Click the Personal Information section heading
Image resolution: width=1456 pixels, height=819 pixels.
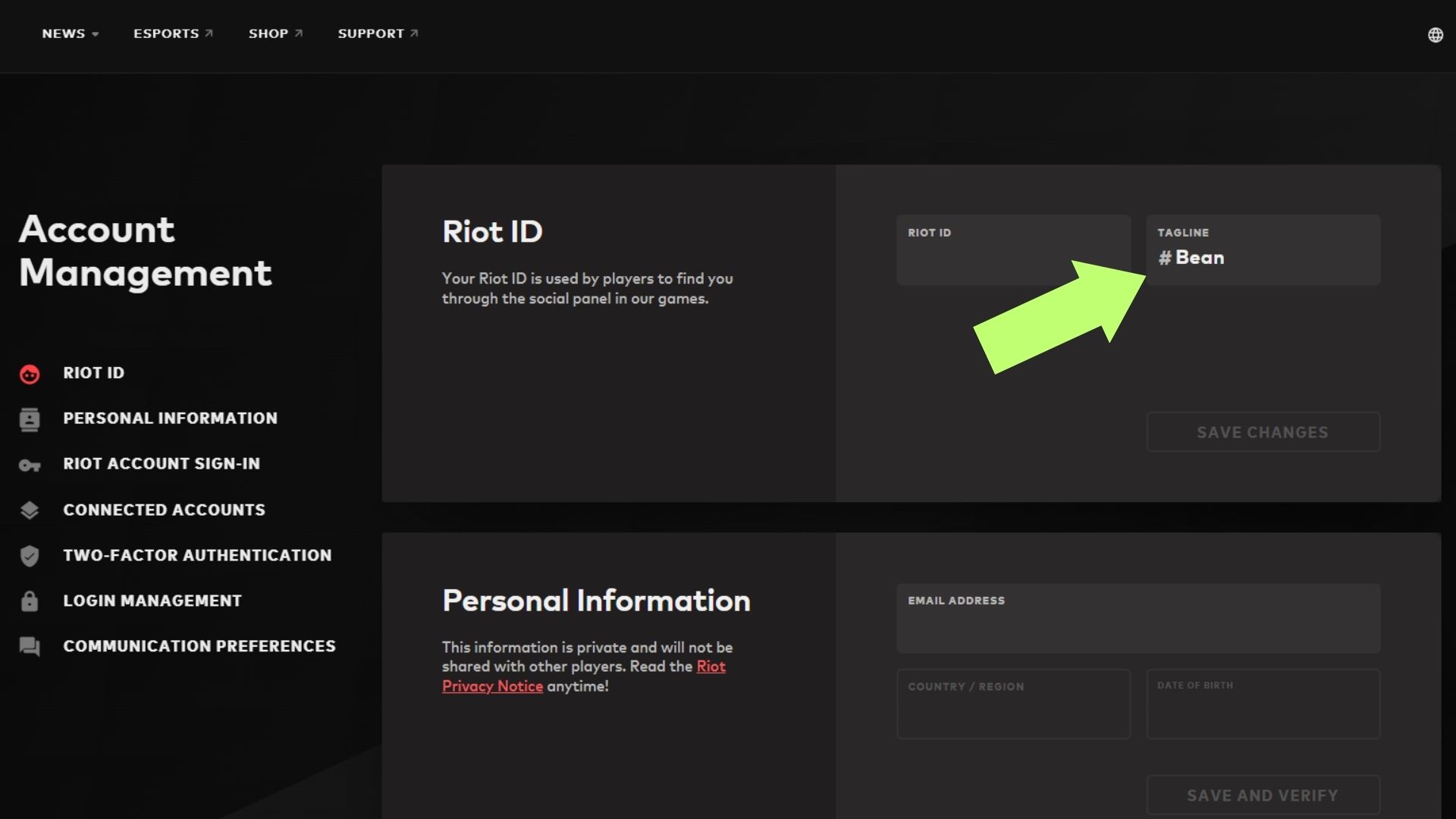click(596, 601)
